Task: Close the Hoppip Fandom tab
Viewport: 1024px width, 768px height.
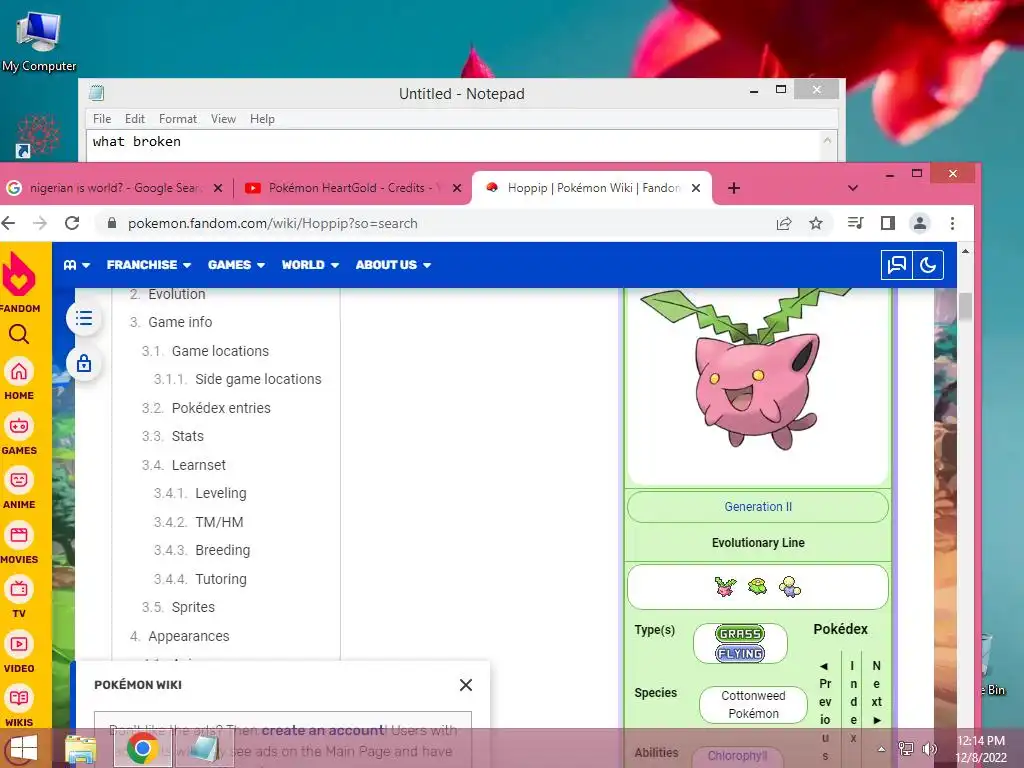Action: pos(696,188)
